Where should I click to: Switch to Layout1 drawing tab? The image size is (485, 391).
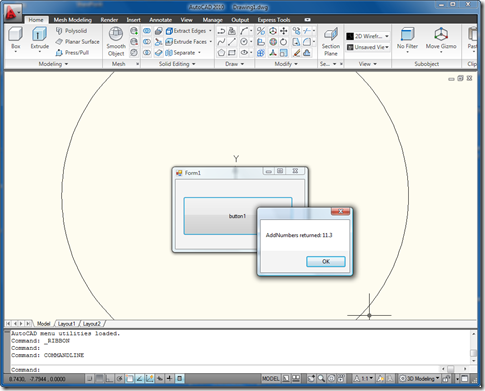pos(67,324)
